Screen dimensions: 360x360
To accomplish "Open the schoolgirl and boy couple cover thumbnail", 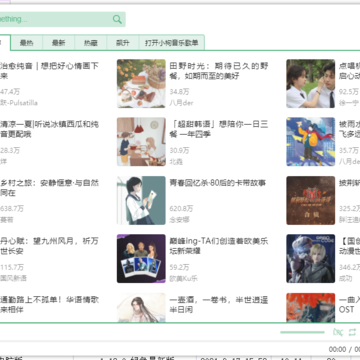I will [311, 84].
